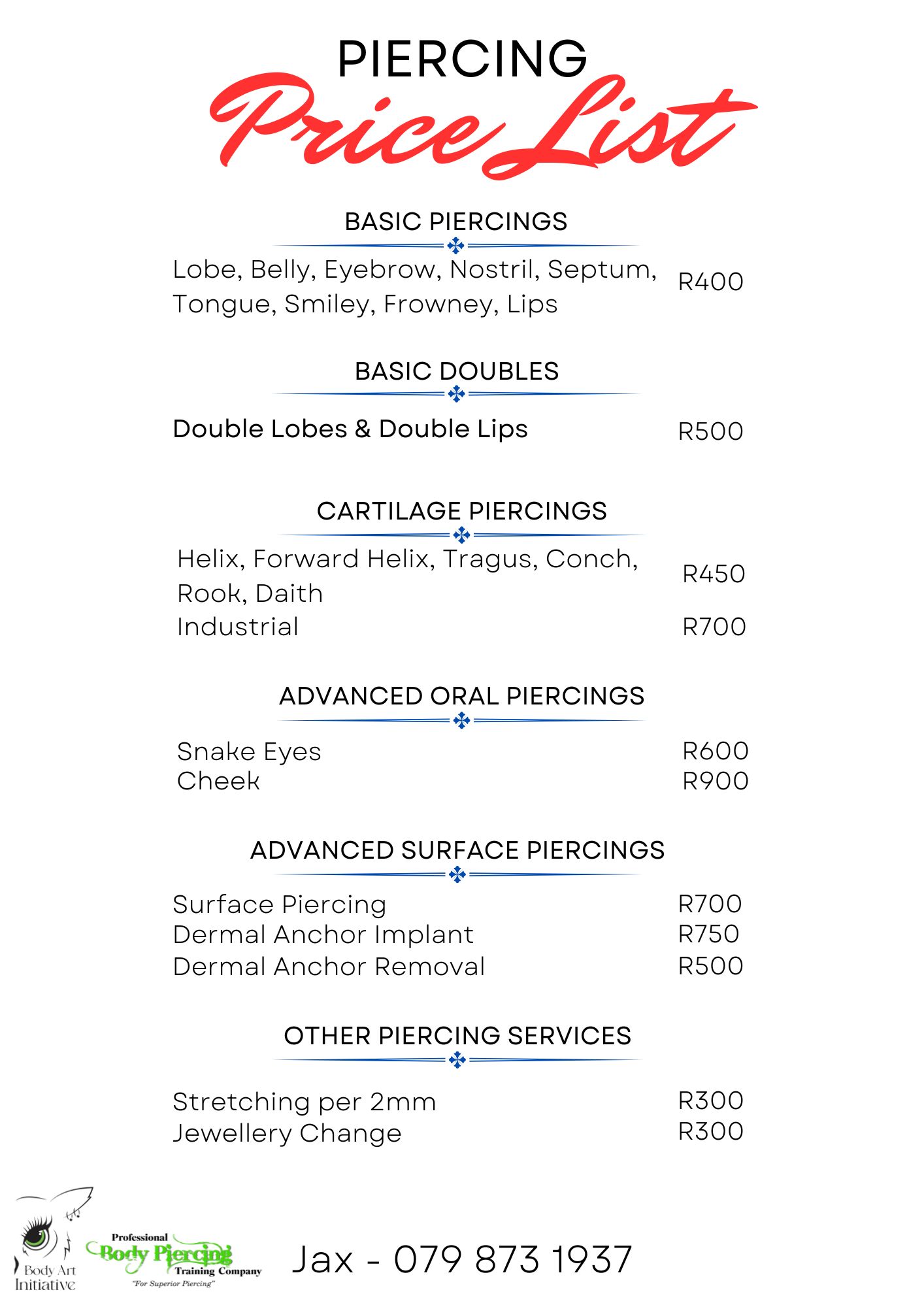This screenshot has height=1307, width=924.
Task: Select the Jax phone number text
Action: (x=461, y=1259)
